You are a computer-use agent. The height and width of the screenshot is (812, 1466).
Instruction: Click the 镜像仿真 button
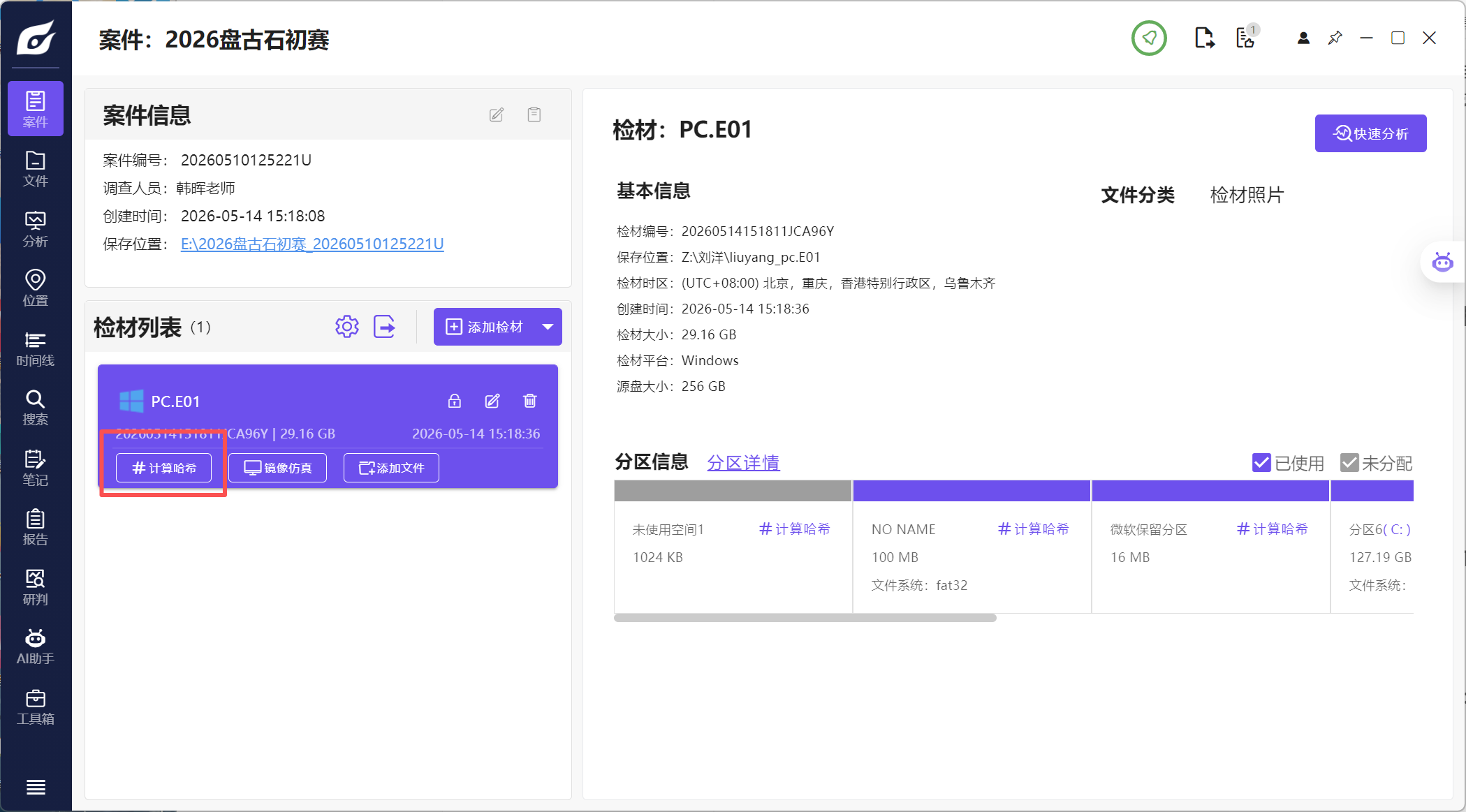pyautogui.click(x=278, y=468)
